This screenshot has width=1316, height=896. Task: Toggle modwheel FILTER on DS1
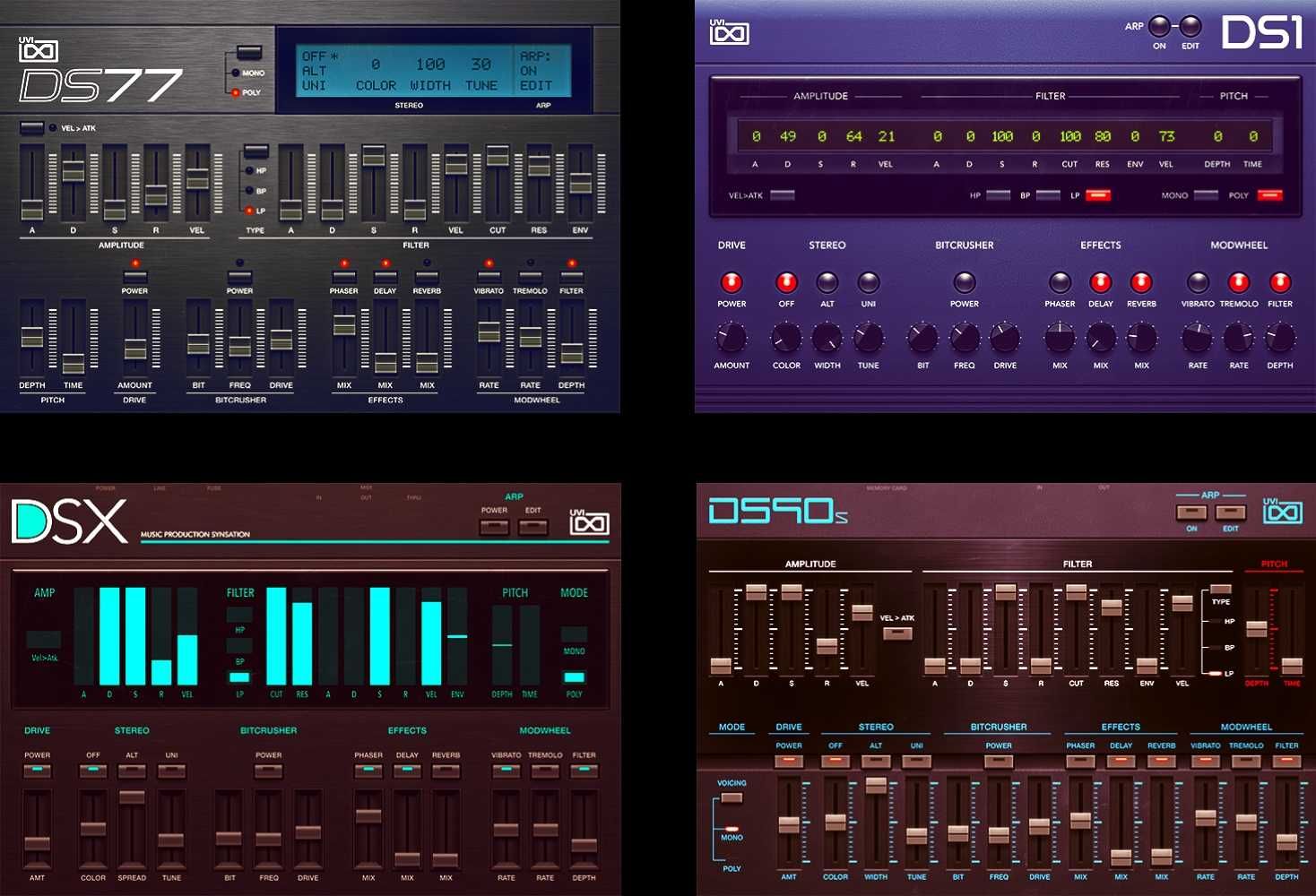point(1280,282)
